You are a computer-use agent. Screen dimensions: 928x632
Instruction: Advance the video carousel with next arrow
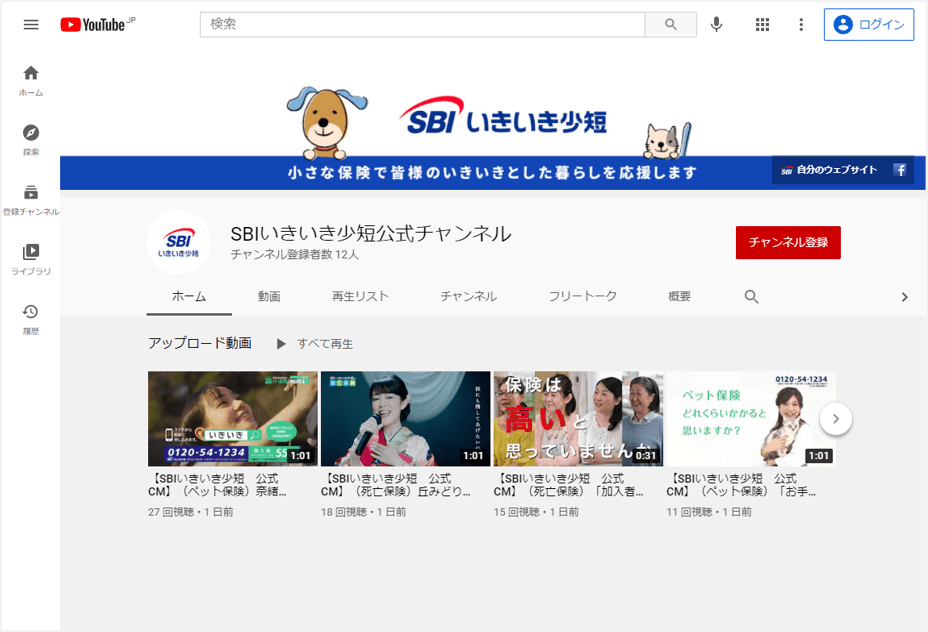click(x=836, y=419)
